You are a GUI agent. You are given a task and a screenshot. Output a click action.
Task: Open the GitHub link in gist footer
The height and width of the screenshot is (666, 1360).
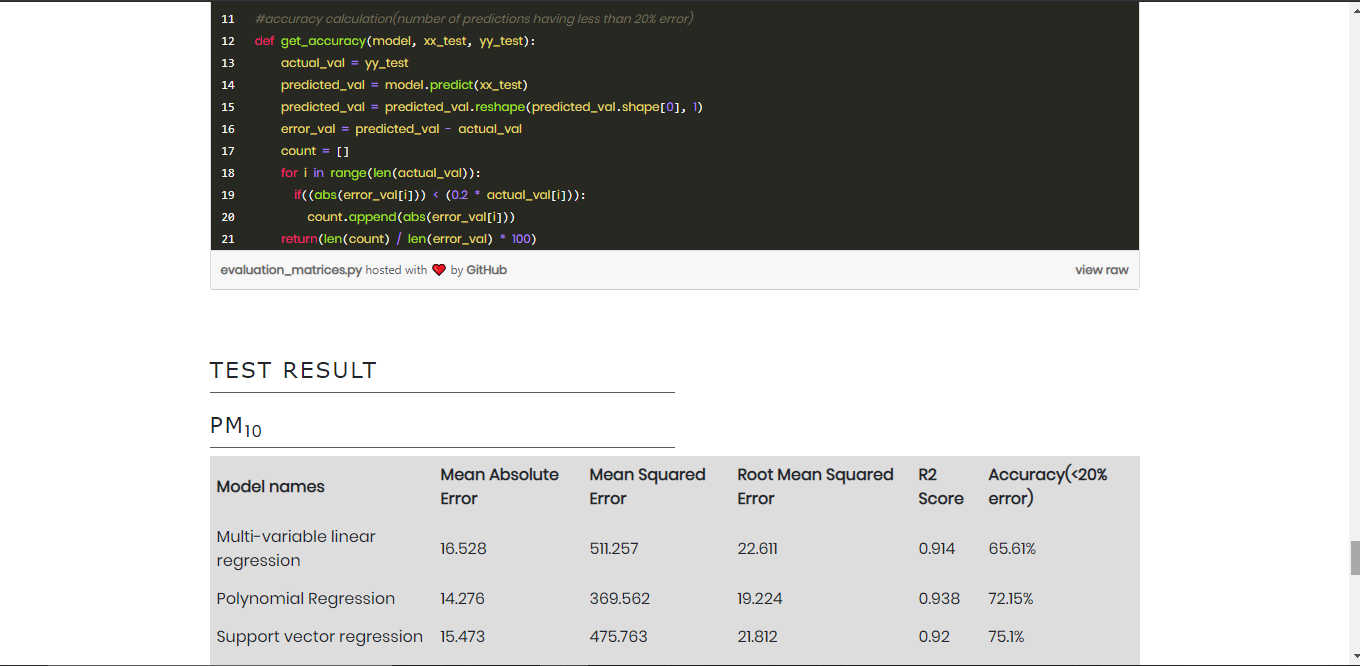click(487, 270)
